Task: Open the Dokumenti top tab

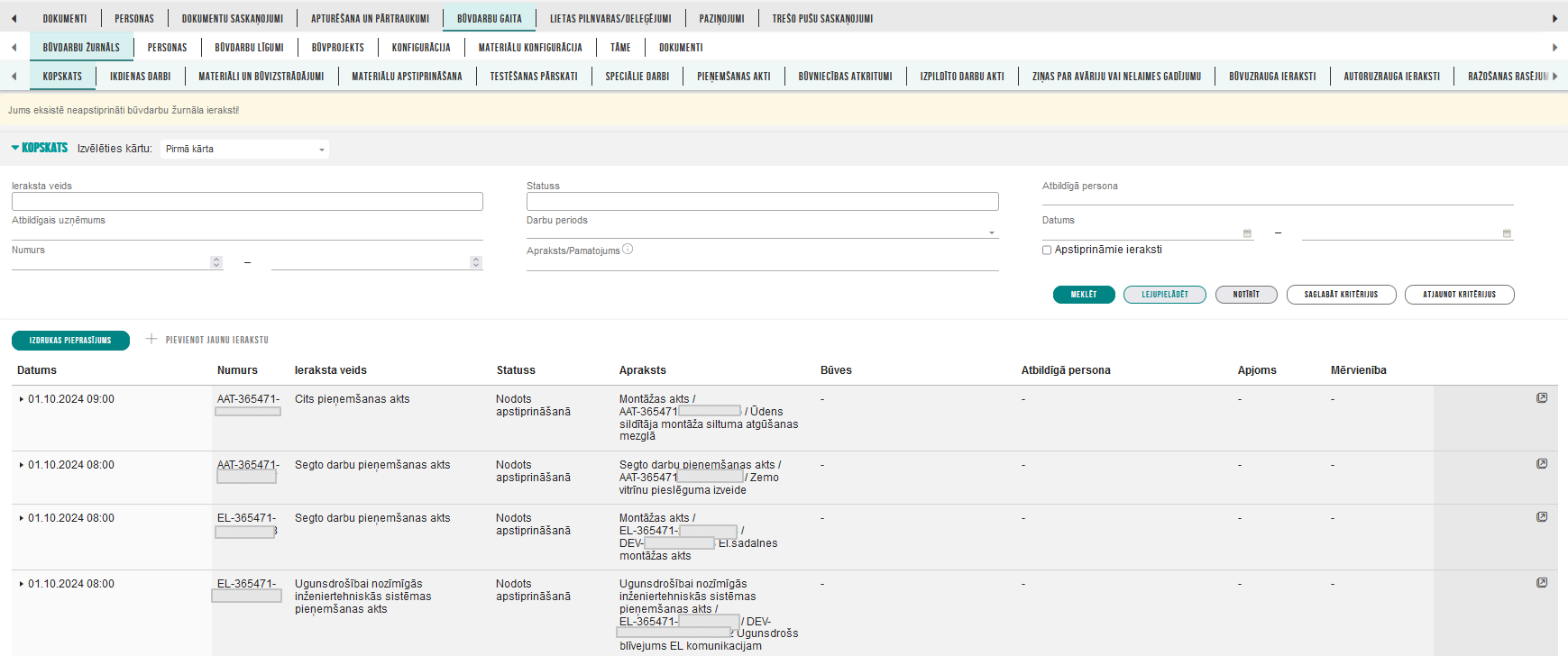Action: tap(65, 18)
